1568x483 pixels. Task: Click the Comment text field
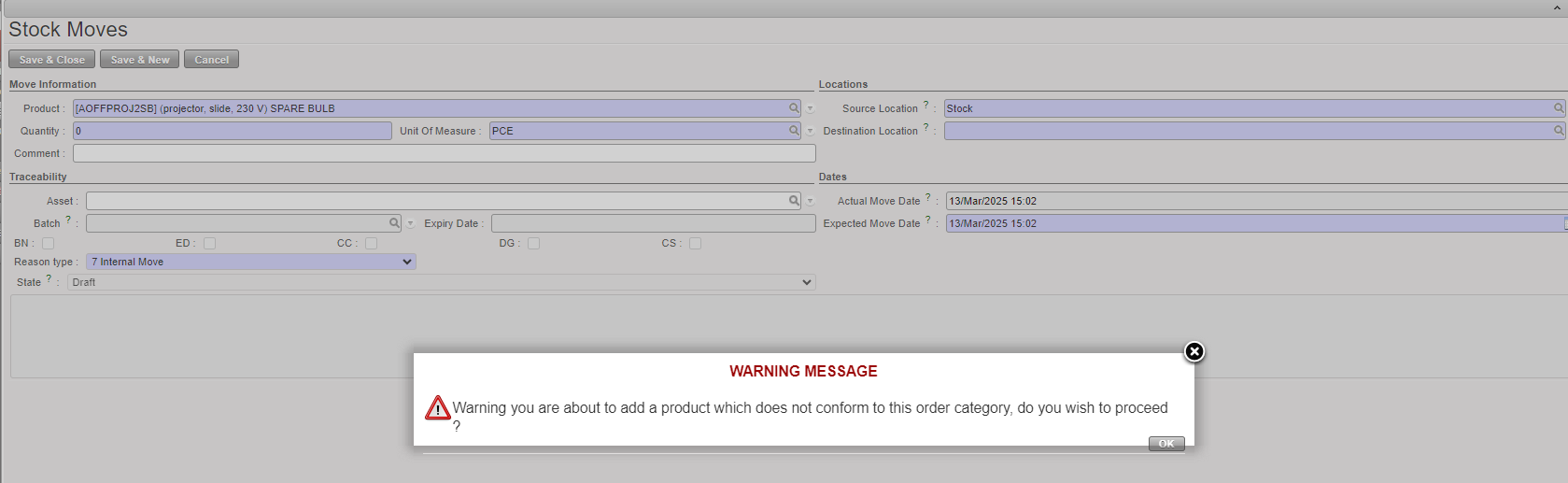click(x=444, y=153)
